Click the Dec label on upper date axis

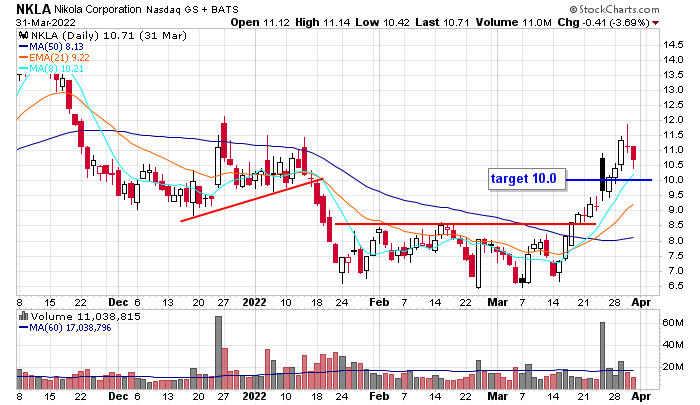118,302
